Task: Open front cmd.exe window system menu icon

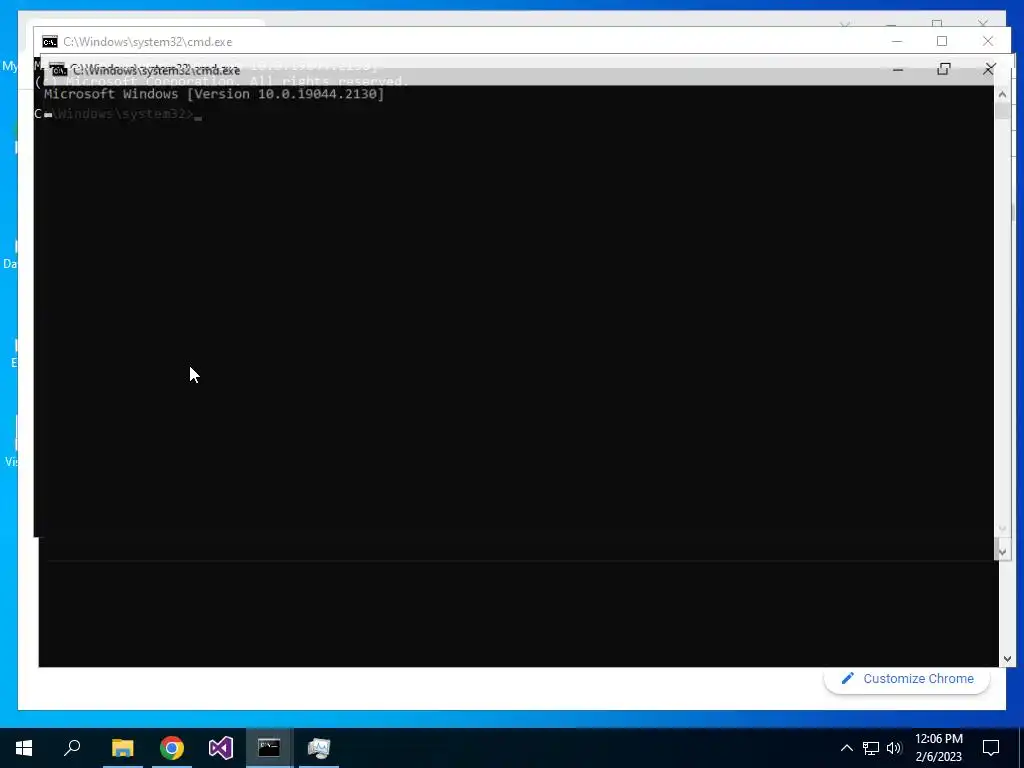Action: (x=59, y=70)
